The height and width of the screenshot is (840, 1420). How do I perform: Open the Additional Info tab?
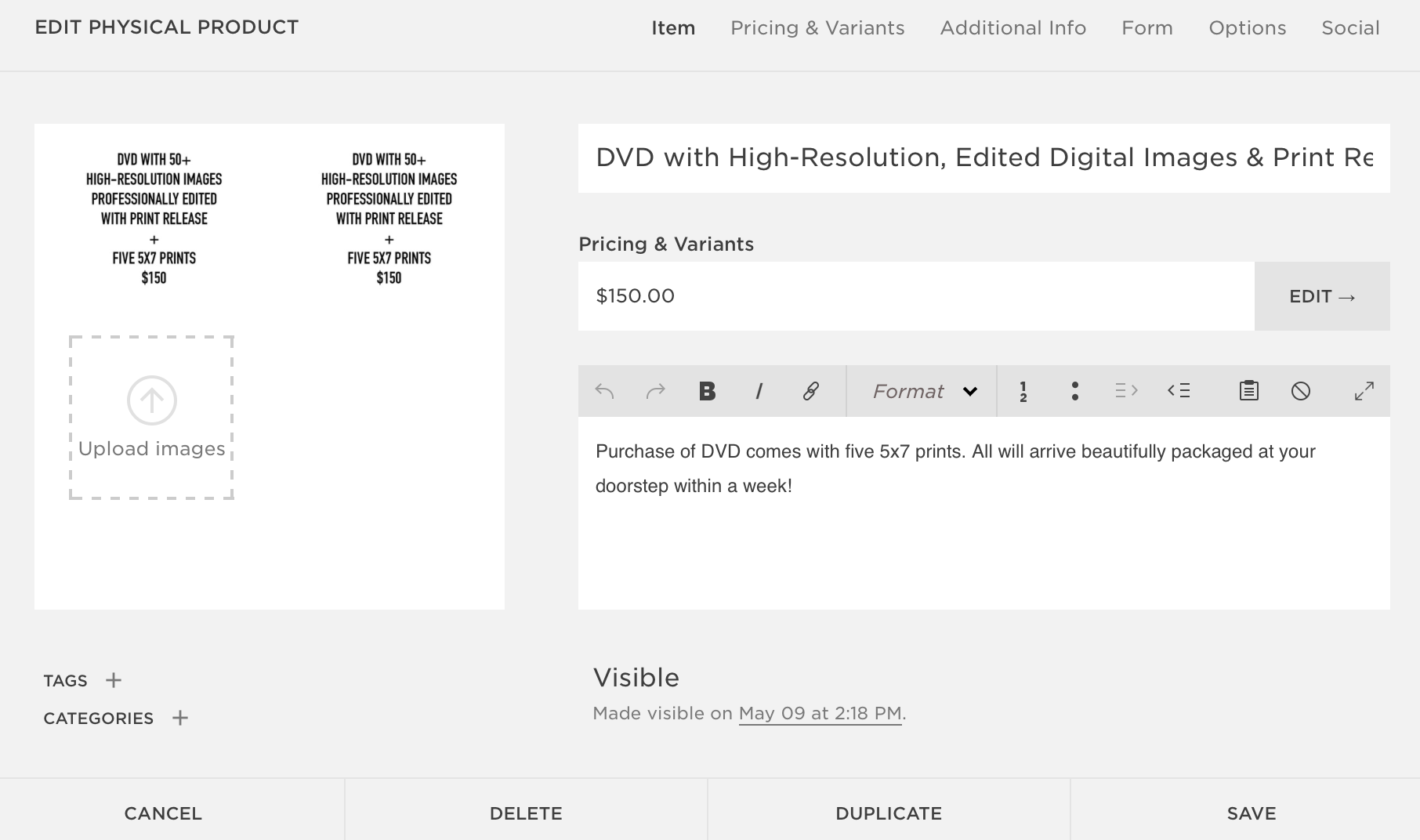pyautogui.click(x=1013, y=28)
